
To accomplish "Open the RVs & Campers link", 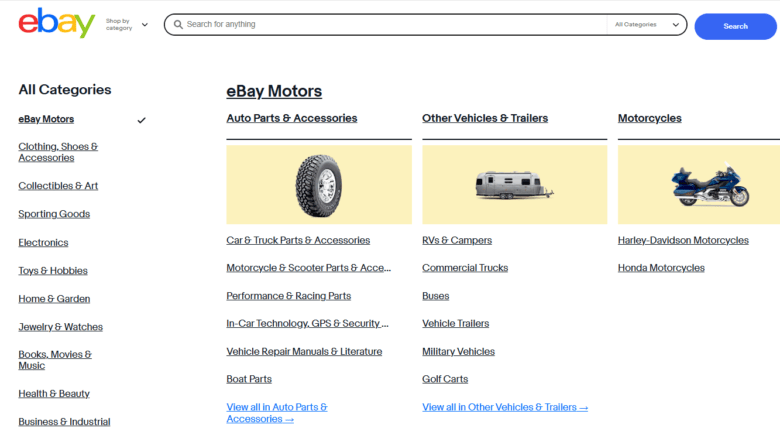I will (x=457, y=240).
